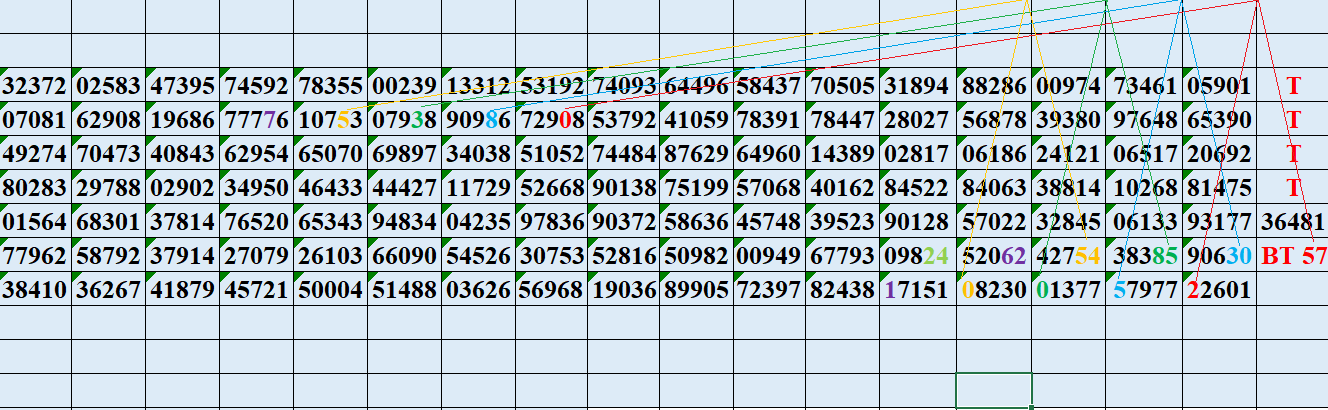Click on the cell reading 07938
This screenshot has height=410, width=1328.
coord(404,121)
